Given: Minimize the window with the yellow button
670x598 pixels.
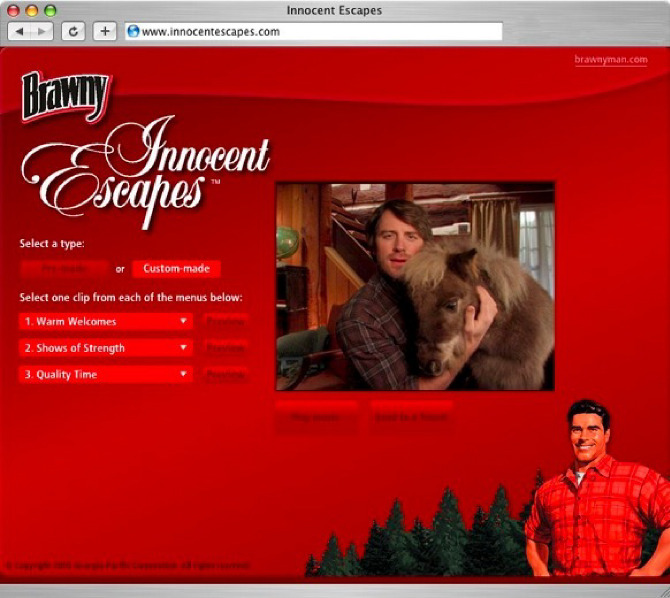Looking at the screenshot, I should pyautogui.click(x=32, y=11).
